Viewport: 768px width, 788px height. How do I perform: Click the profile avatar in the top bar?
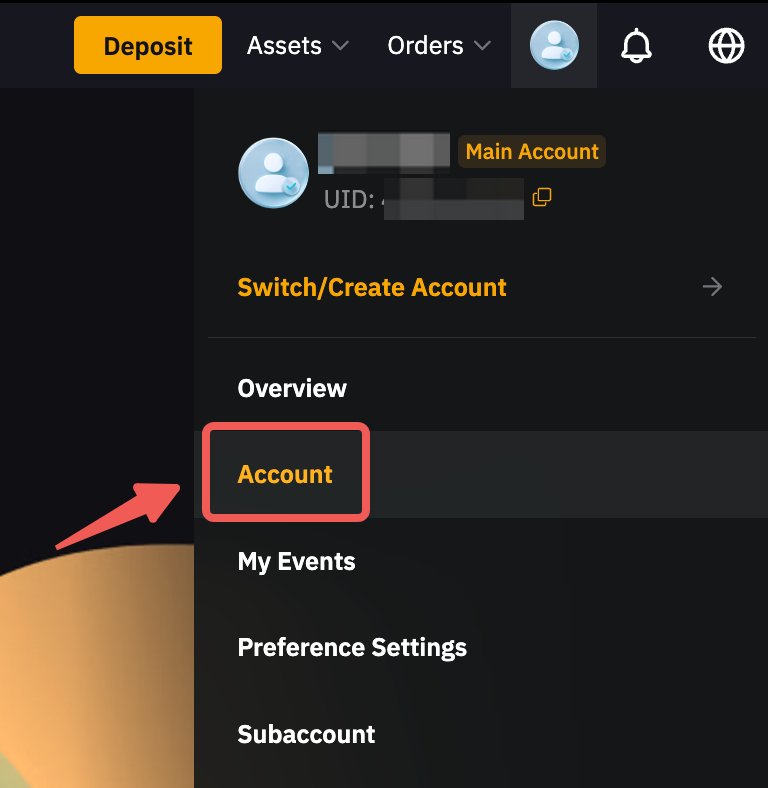click(554, 45)
